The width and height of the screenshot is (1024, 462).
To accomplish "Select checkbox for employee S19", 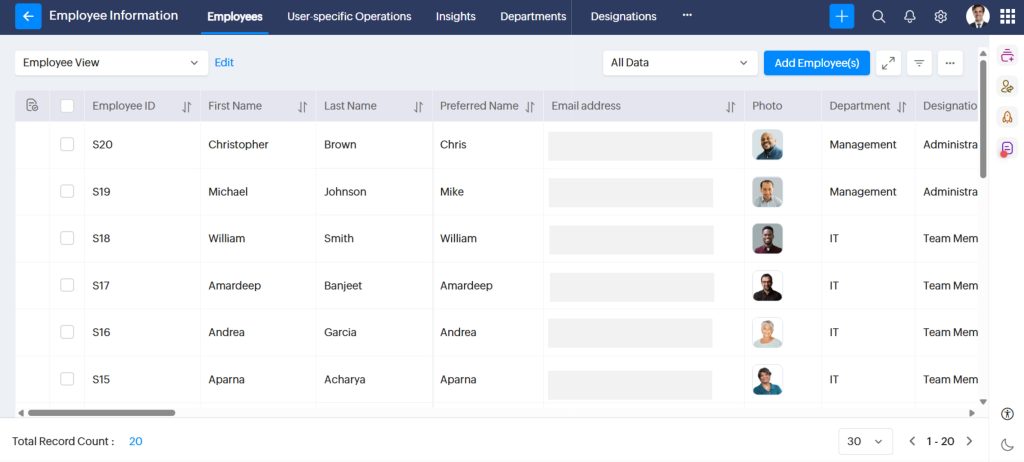I will coord(67,191).
